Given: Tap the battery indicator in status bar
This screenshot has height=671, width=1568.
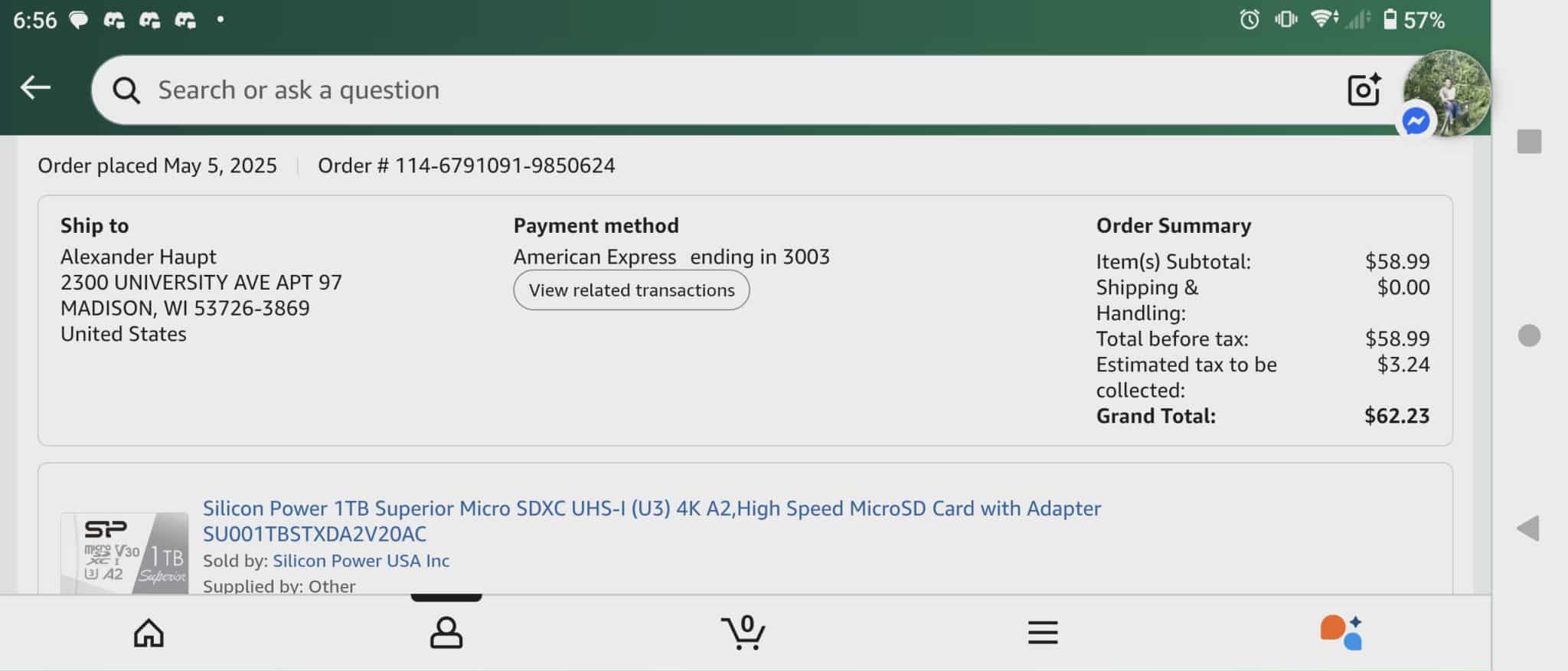Looking at the screenshot, I should [1390, 19].
